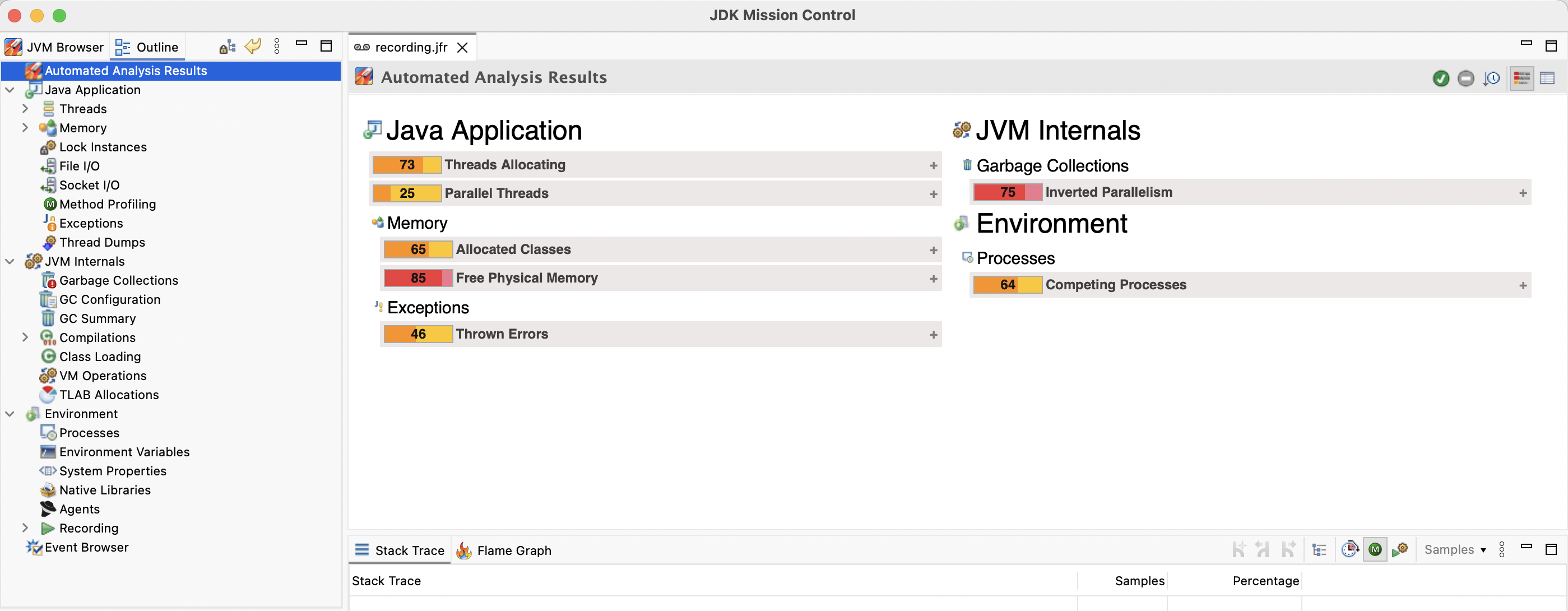Expand the Inverted Parallelism plus button

(x=1523, y=193)
